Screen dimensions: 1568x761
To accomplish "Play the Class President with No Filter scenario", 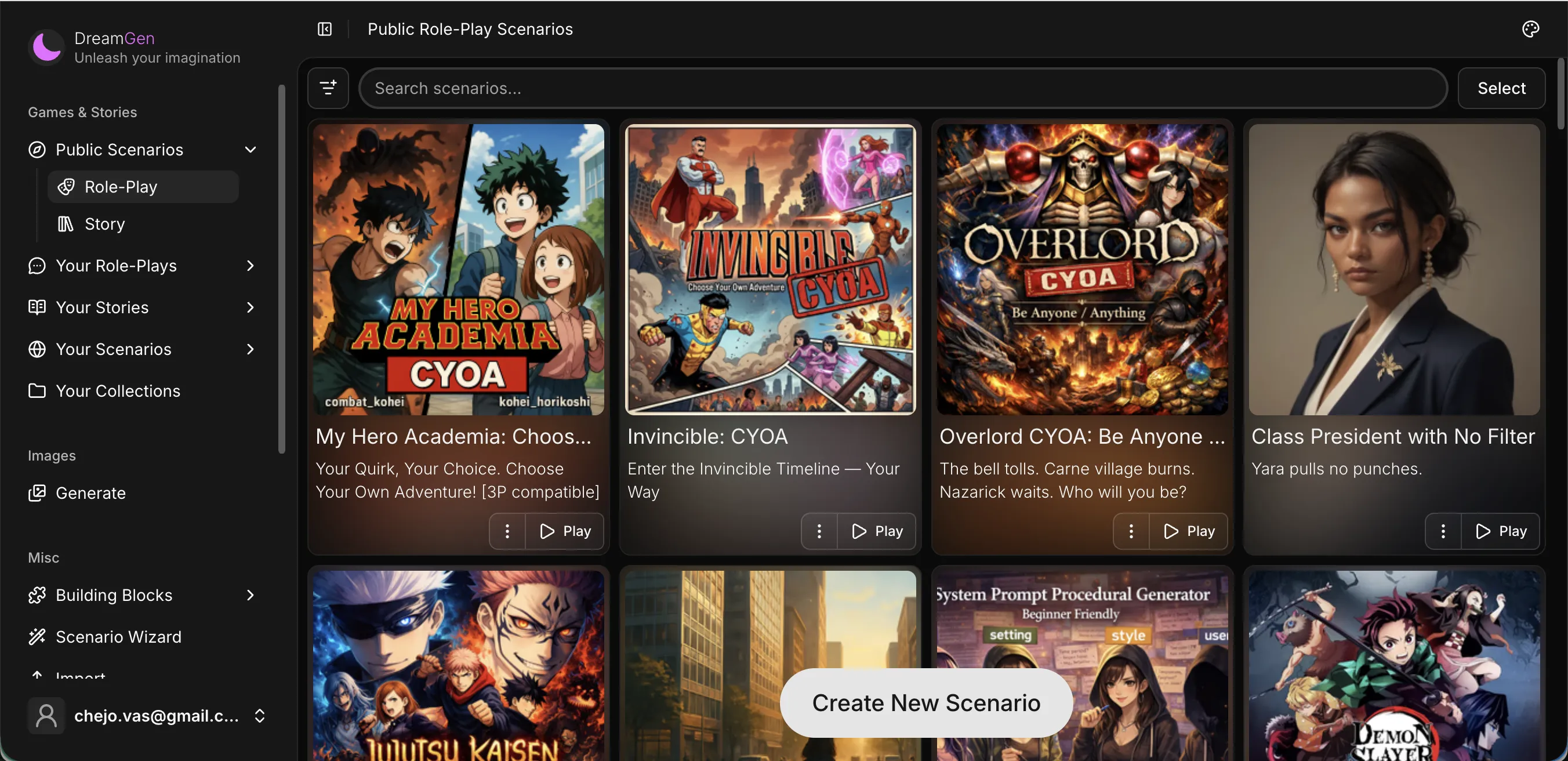I will (x=1501, y=531).
